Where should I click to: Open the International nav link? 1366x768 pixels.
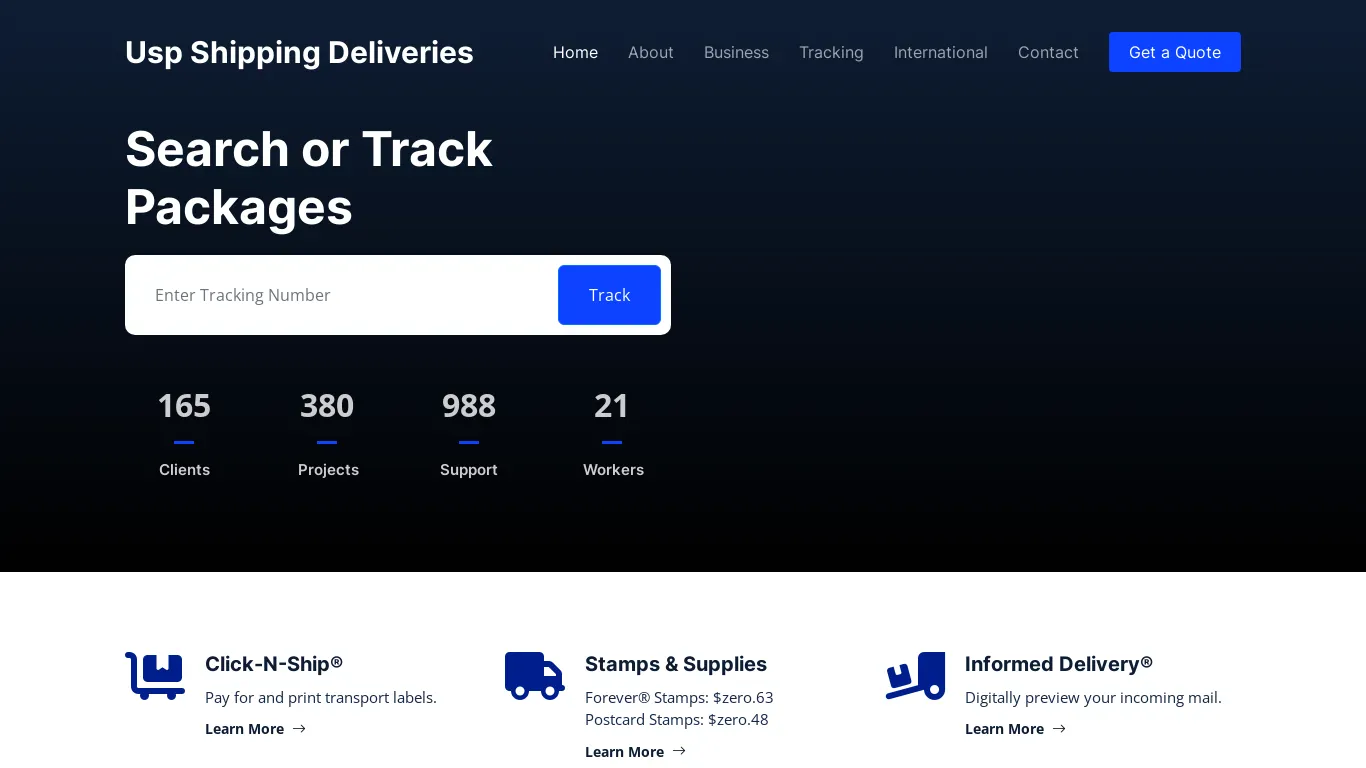click(x=940, y=52)
